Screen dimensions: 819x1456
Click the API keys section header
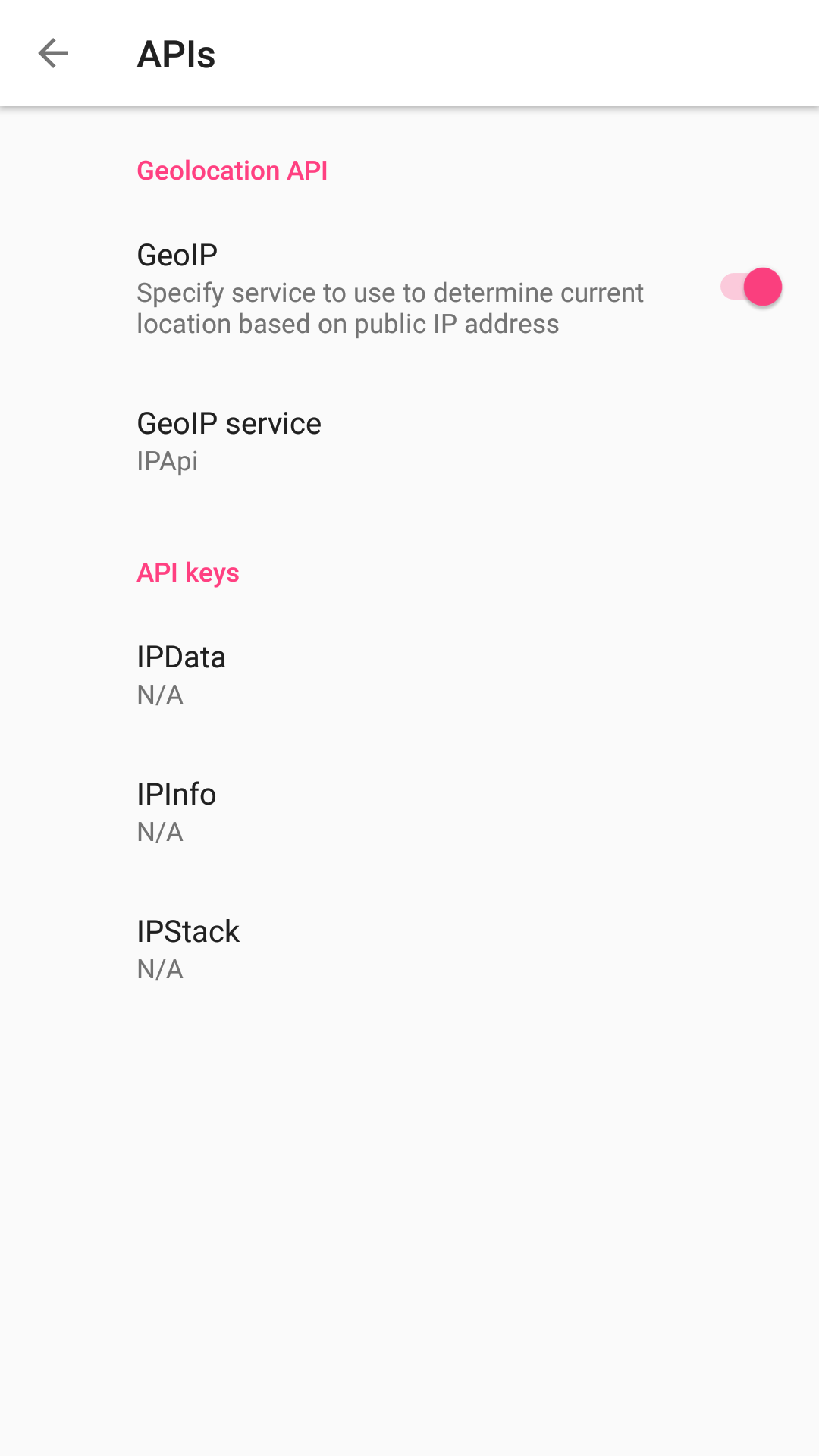click(188, 573)
